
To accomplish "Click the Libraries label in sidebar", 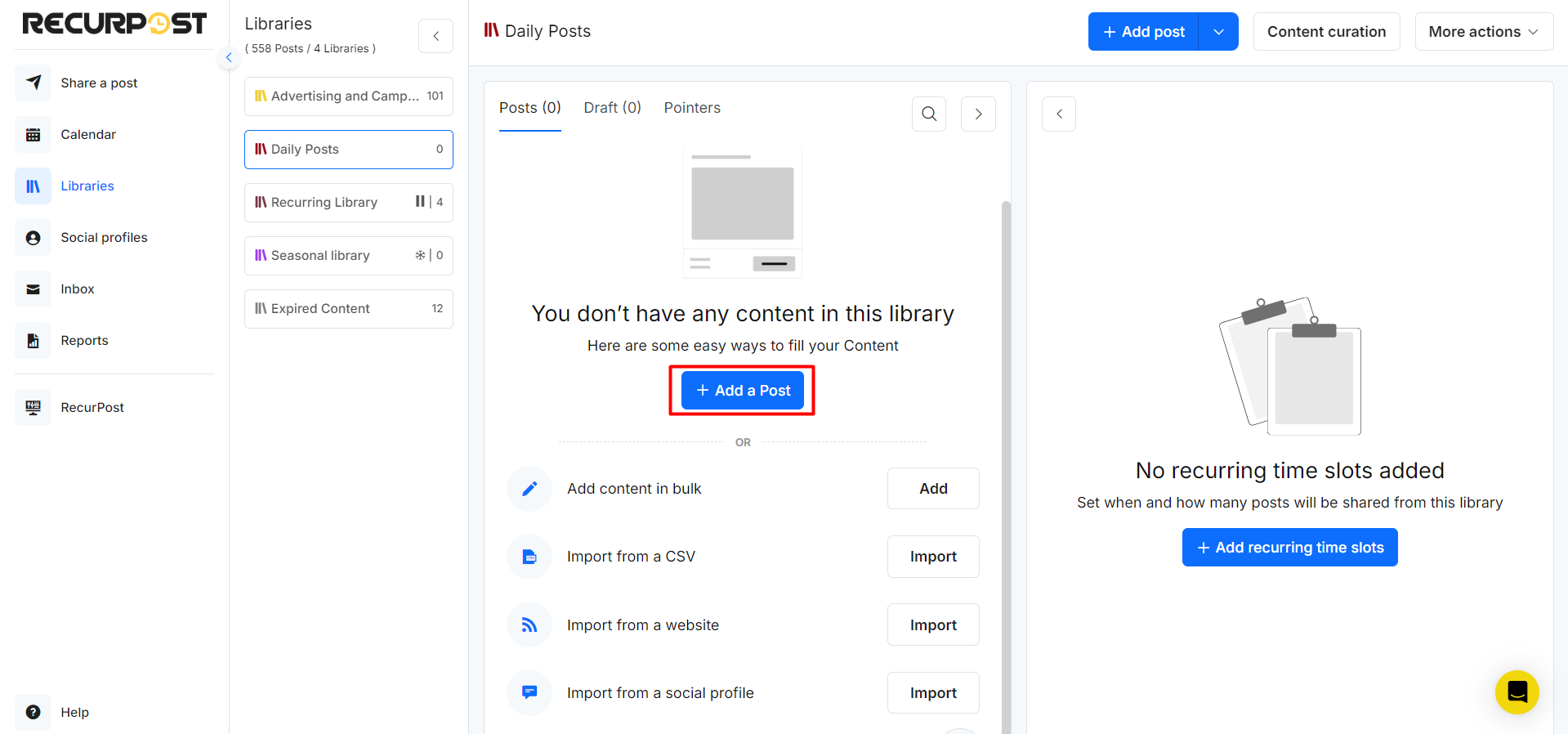I will point(87,186).
